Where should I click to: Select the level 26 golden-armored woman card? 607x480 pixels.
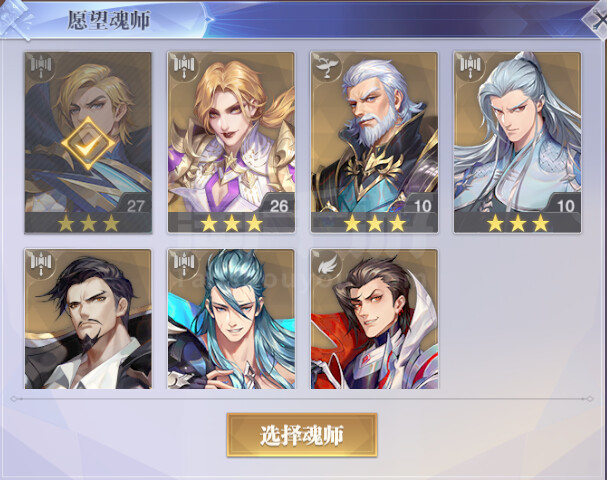tap(231, 142)
